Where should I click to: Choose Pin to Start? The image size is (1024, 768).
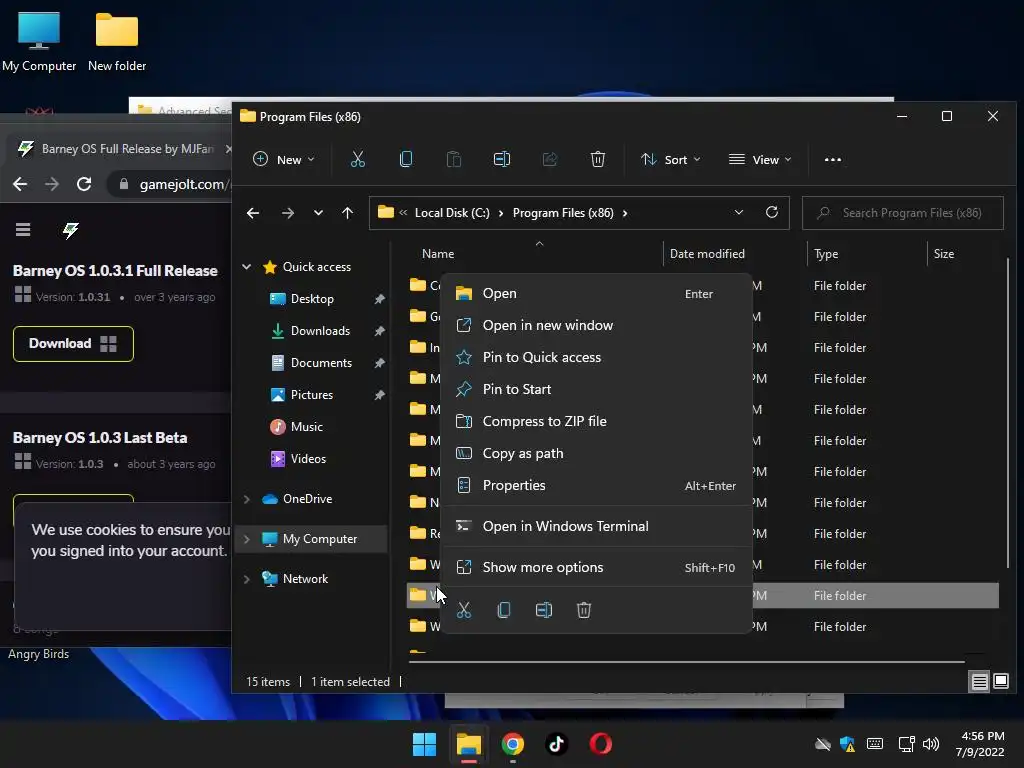[596, 389]
